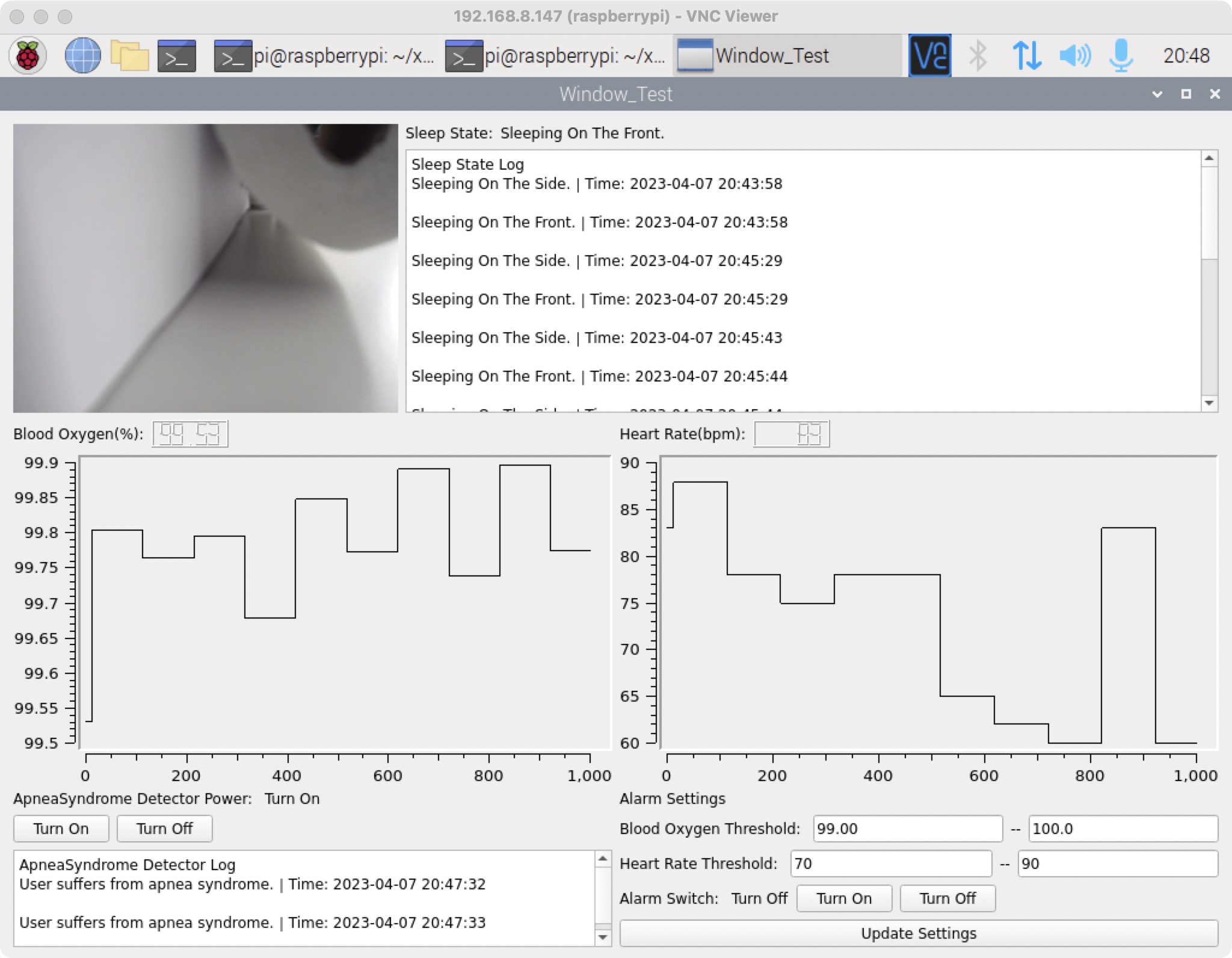Turn On the ApneaSyndrome Detector power
This screenshot has width=1232, height=958.
(x=61, y=829)
